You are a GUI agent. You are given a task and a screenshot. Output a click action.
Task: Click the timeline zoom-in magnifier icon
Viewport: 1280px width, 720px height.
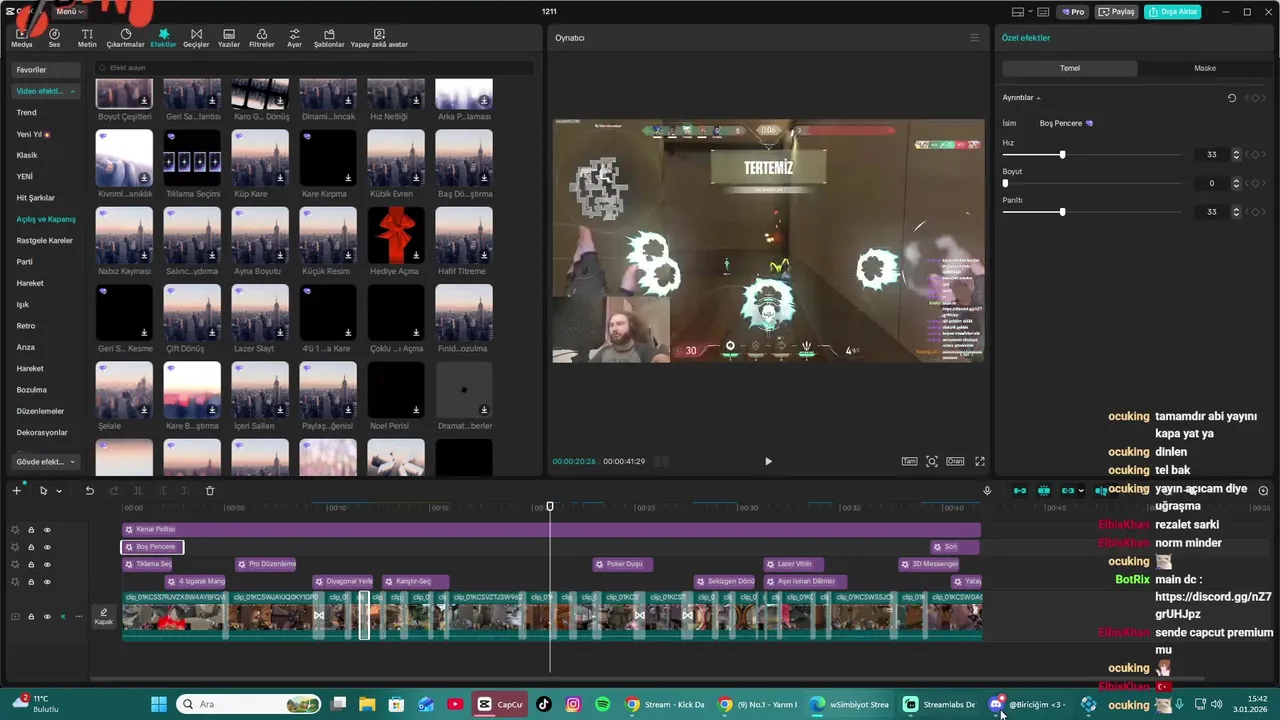[x=1263, y=490]
